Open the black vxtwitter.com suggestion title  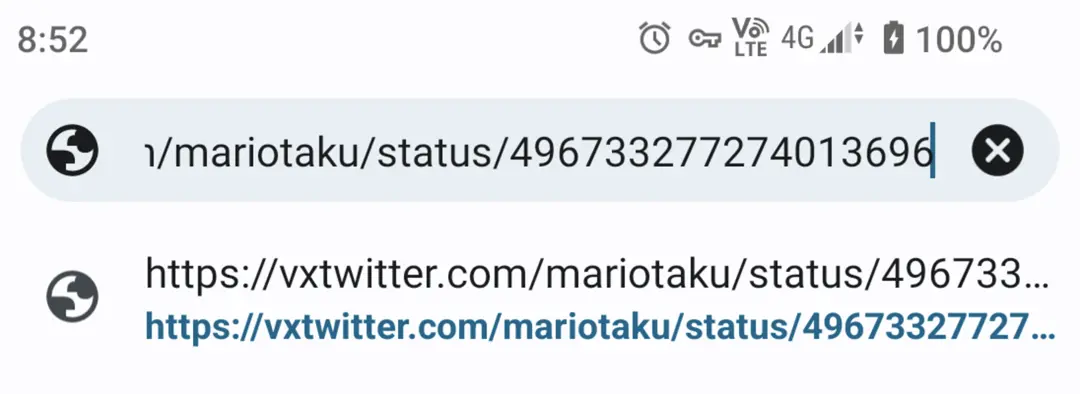point(597,275)
